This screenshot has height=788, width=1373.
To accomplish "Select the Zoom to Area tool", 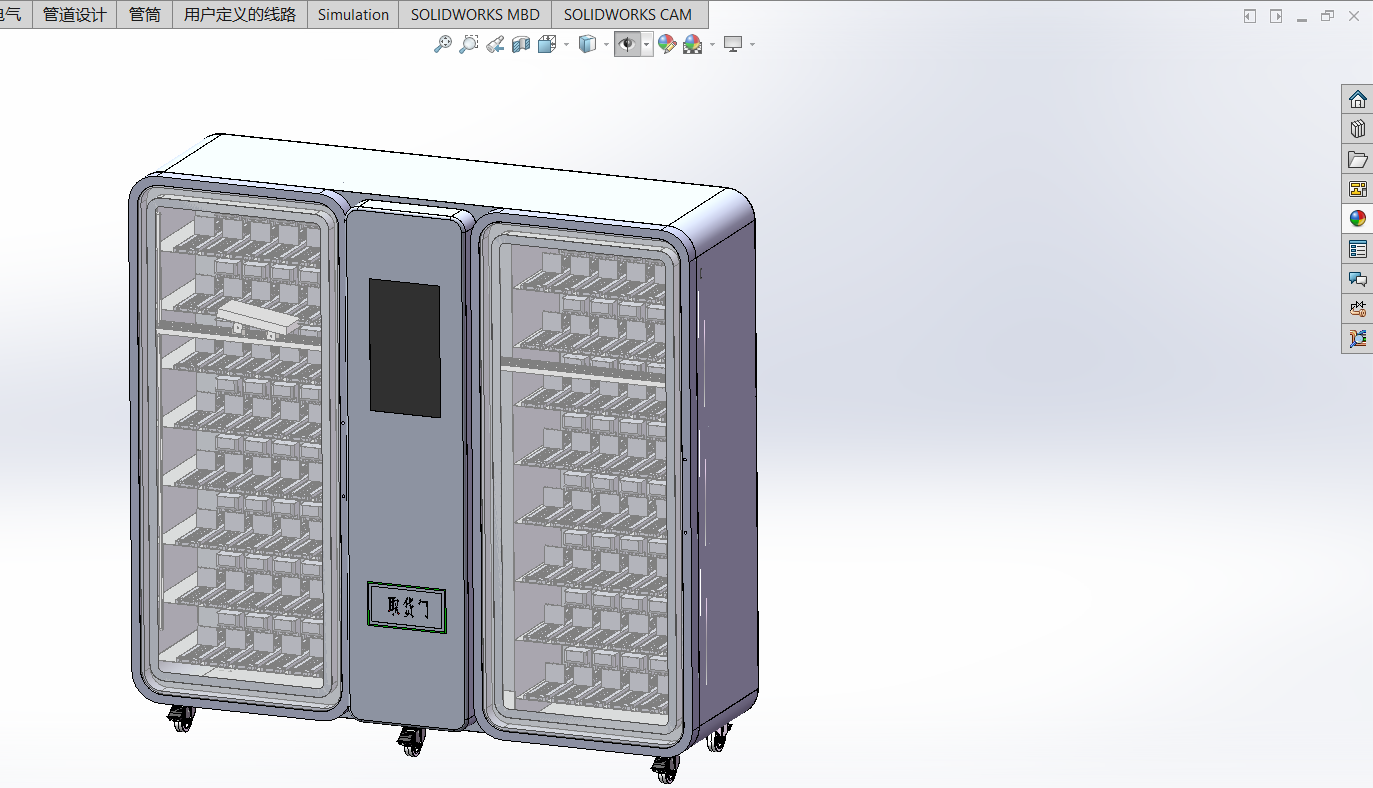I will (469, 44).
